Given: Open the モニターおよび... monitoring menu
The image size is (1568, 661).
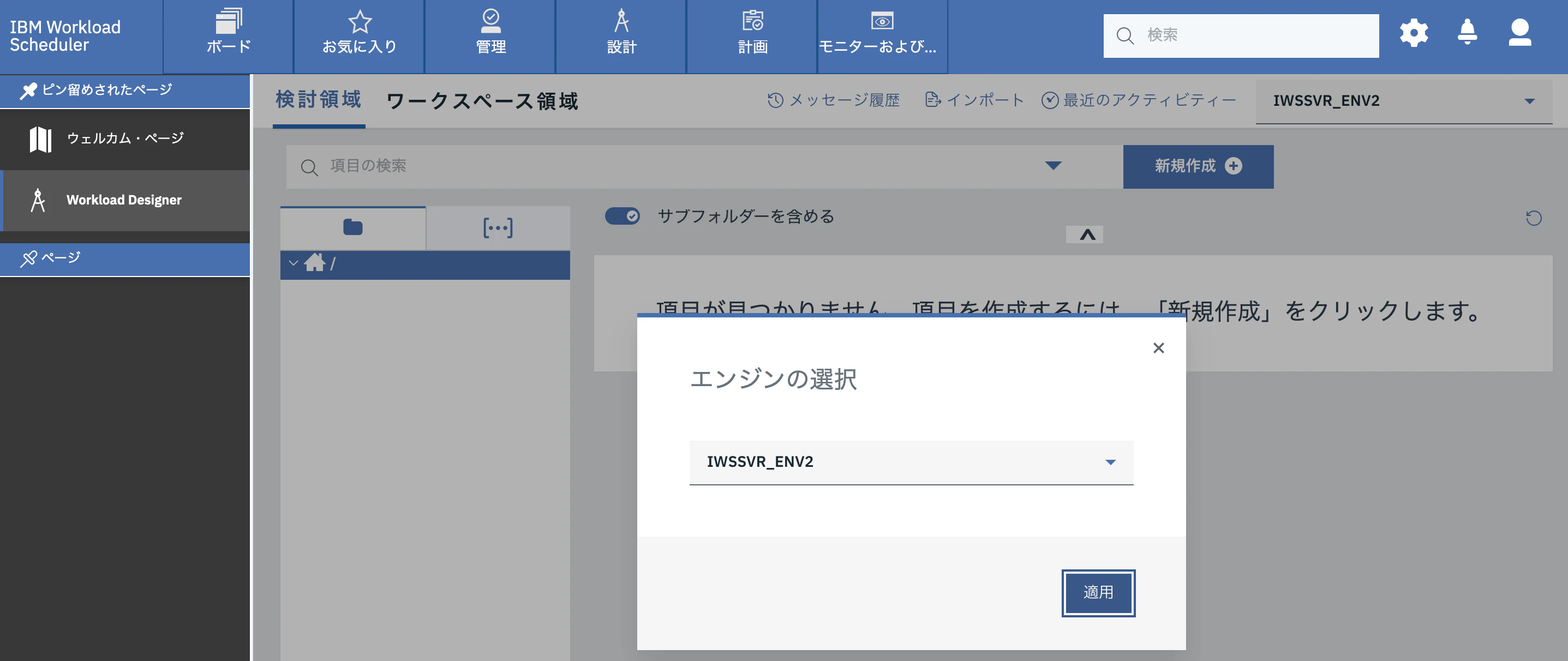Looking at the screenshot, I should pyautogui.click(x=883, y=37).
